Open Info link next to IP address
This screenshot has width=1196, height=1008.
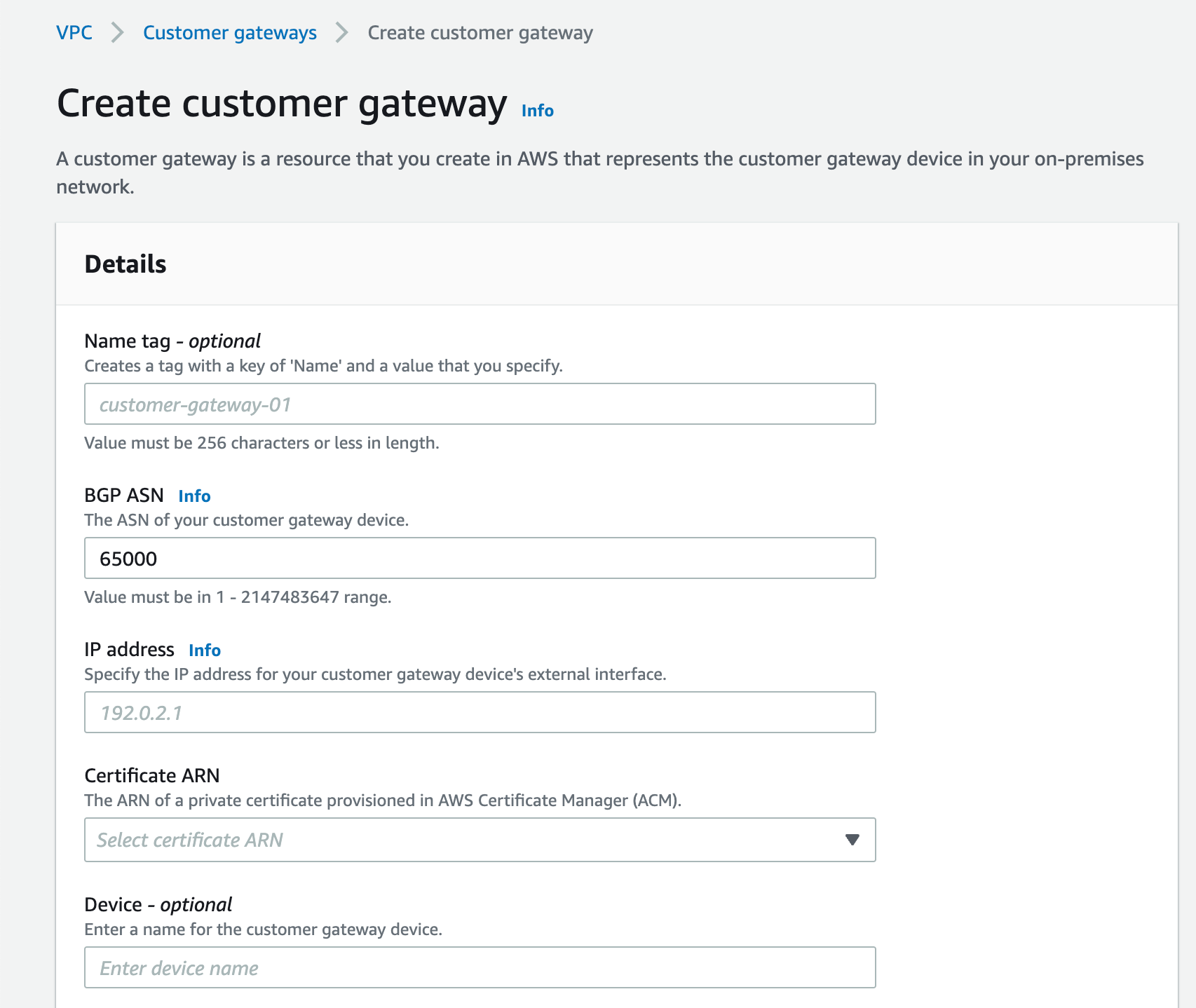tap(205, 651)
